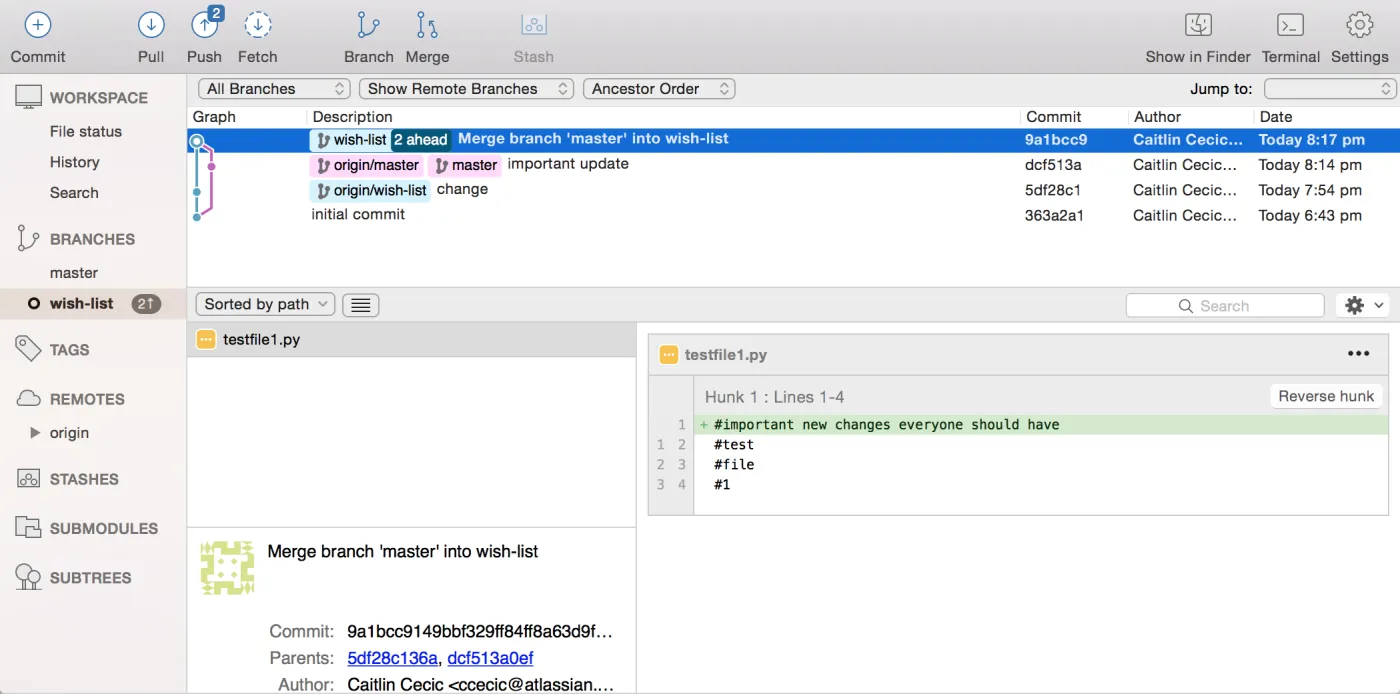Click commit hash dcf513a
The height and width of the screenshot is (694, 1400).
click(x=1053, y=165)
